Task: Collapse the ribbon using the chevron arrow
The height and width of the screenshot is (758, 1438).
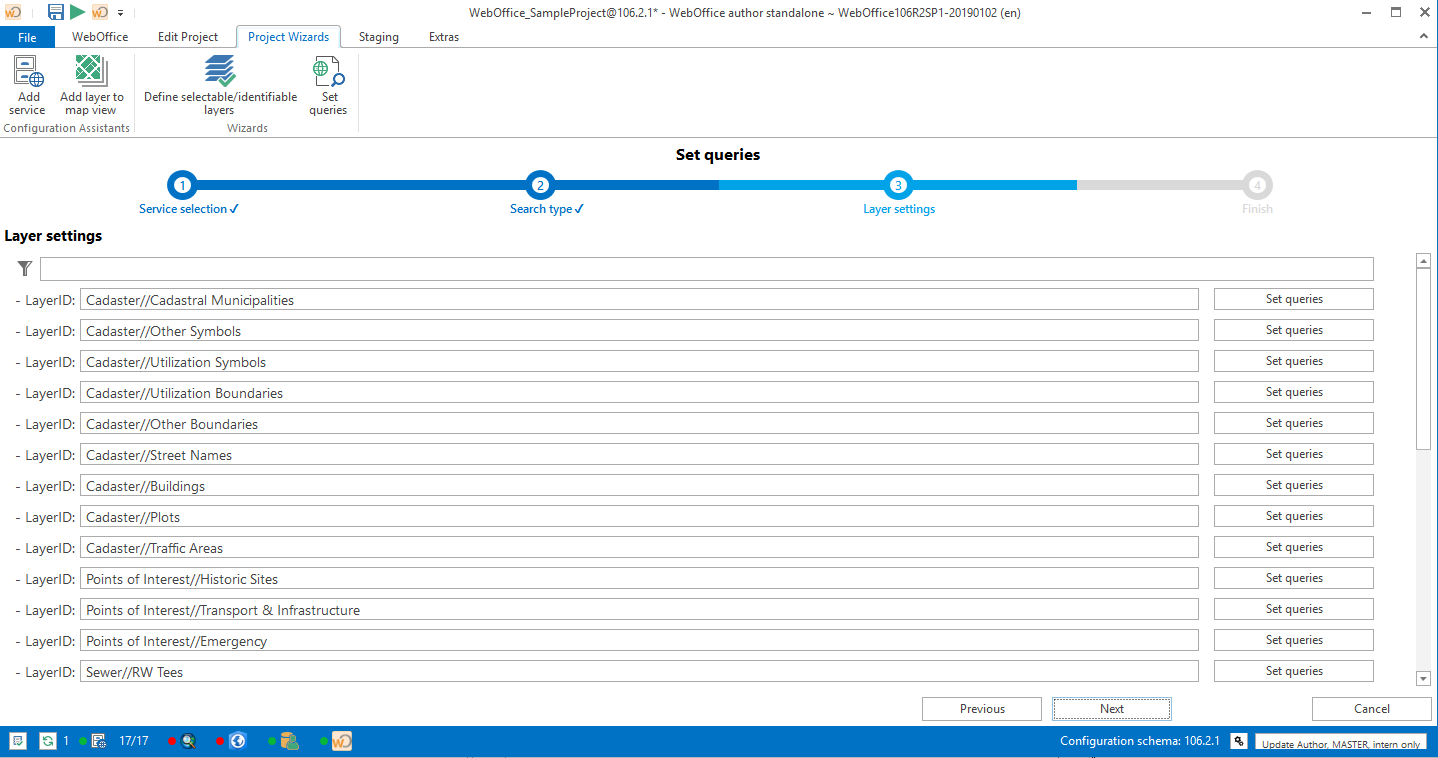Action: tap(1424, 35)
